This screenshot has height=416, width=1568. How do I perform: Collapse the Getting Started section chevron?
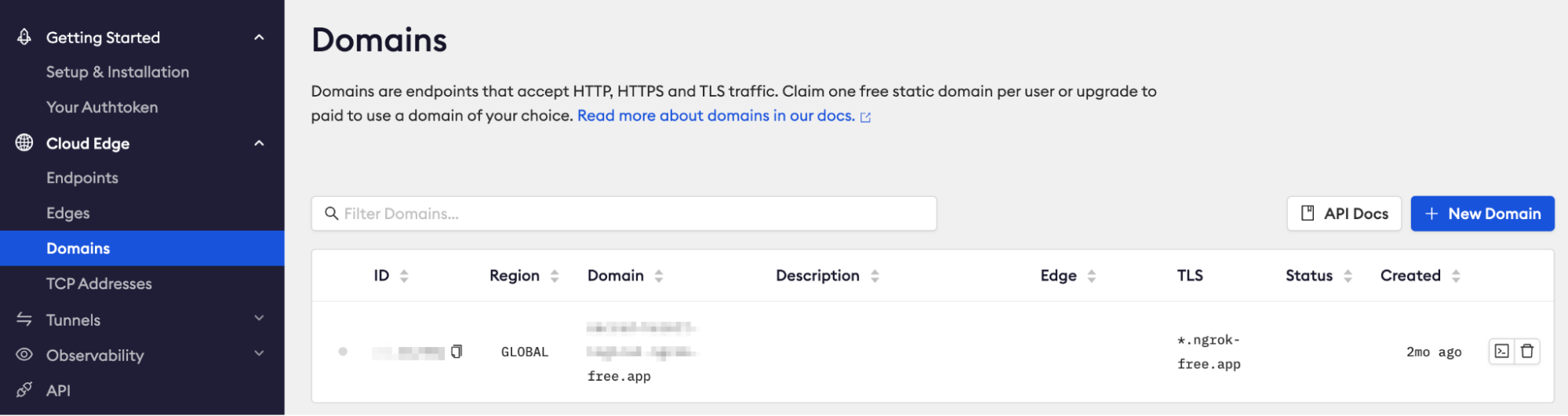[260, 37]
